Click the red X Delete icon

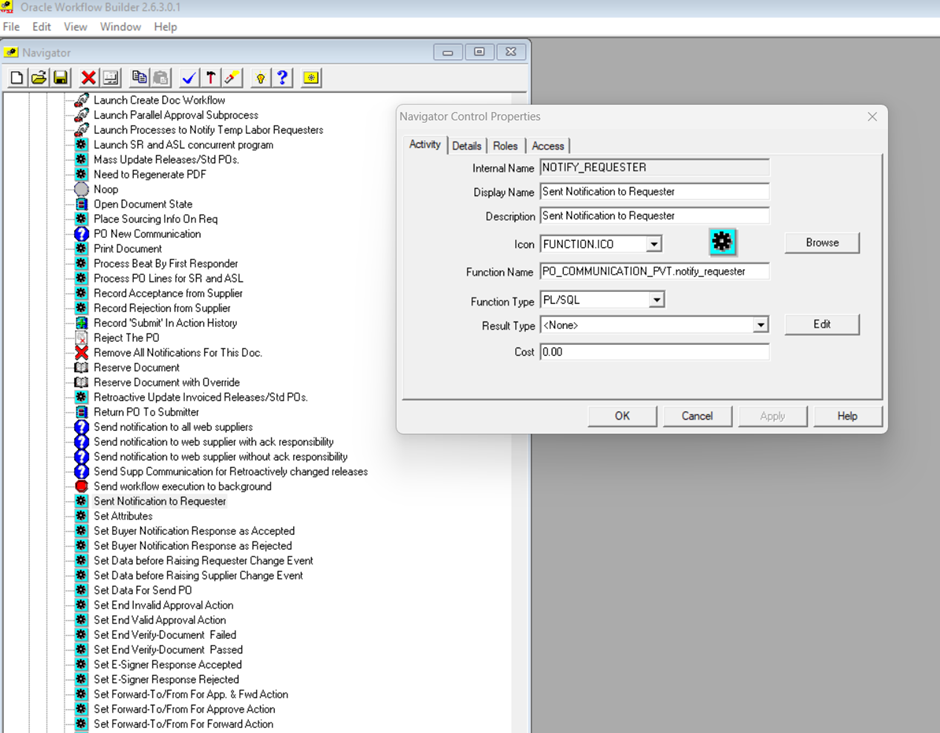pos(89,78)
